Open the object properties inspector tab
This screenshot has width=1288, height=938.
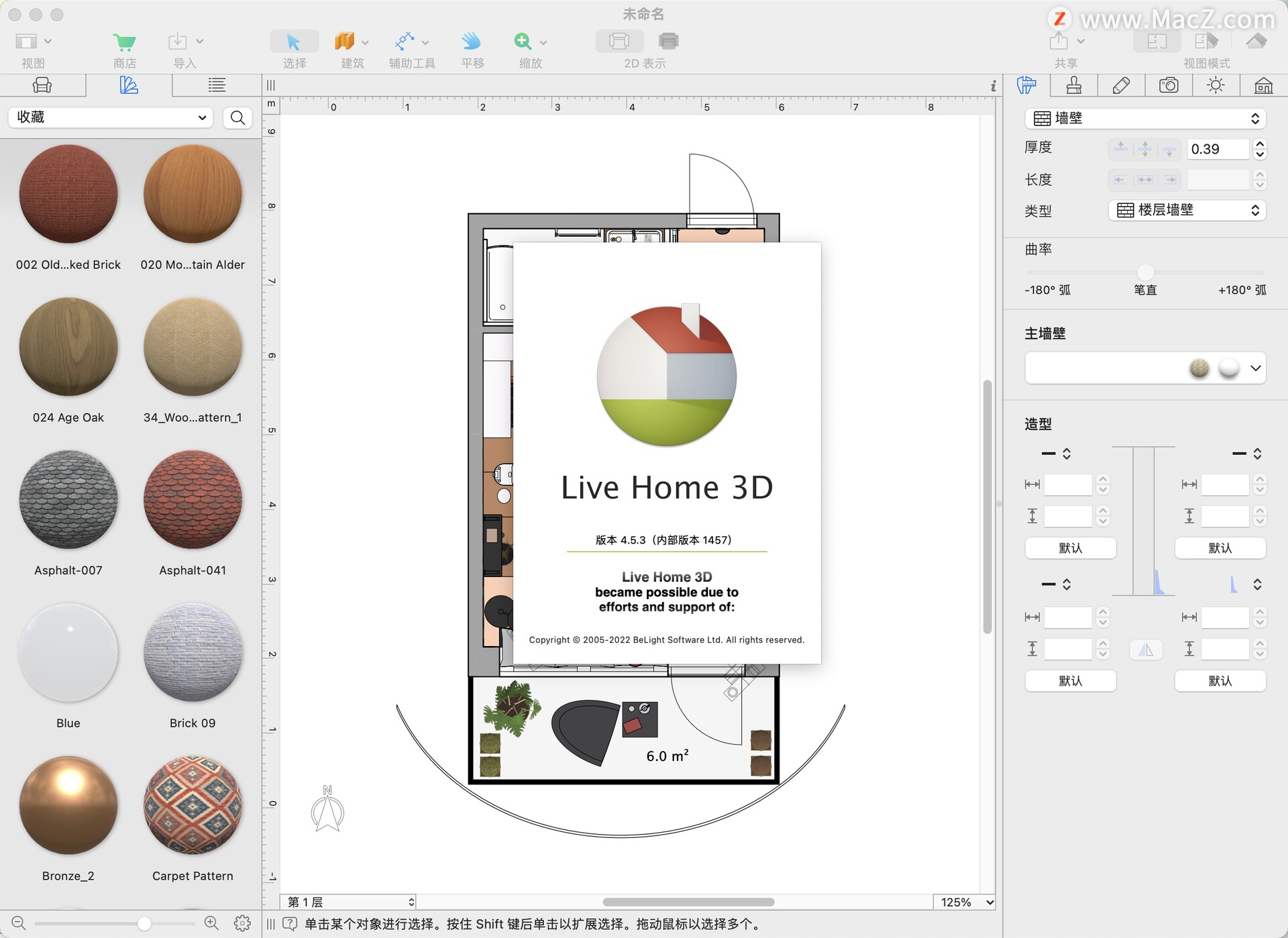pyautogui.click(x=1026, y=85)
